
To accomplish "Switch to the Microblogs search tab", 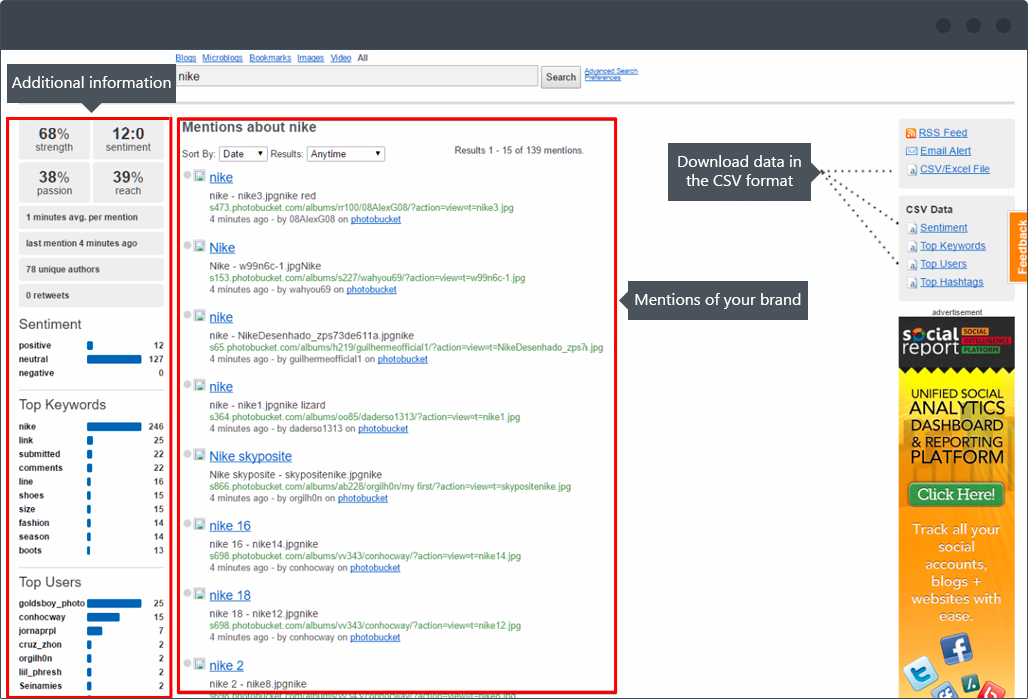I will coord(222,58).
